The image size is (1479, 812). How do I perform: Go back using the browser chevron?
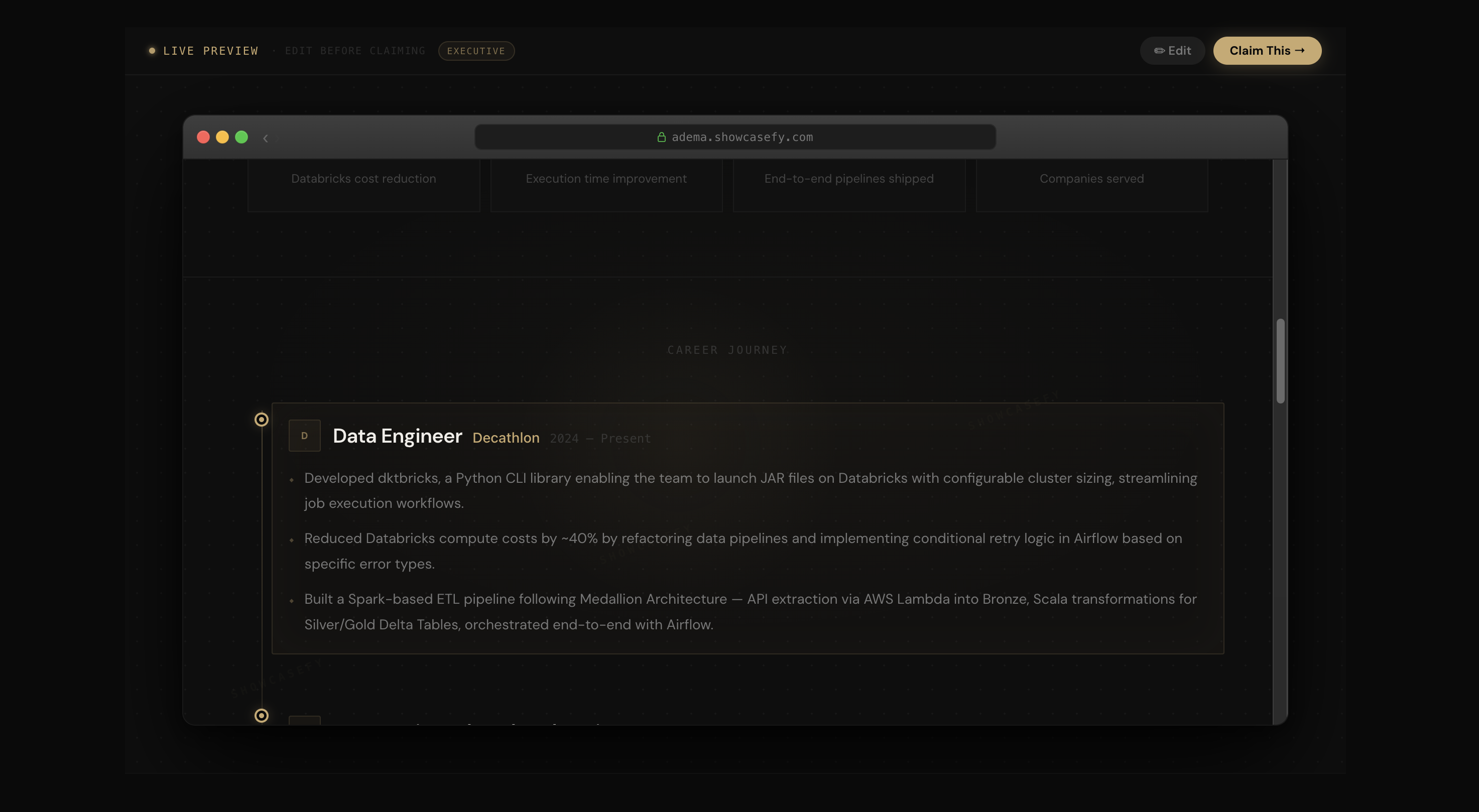265,138
